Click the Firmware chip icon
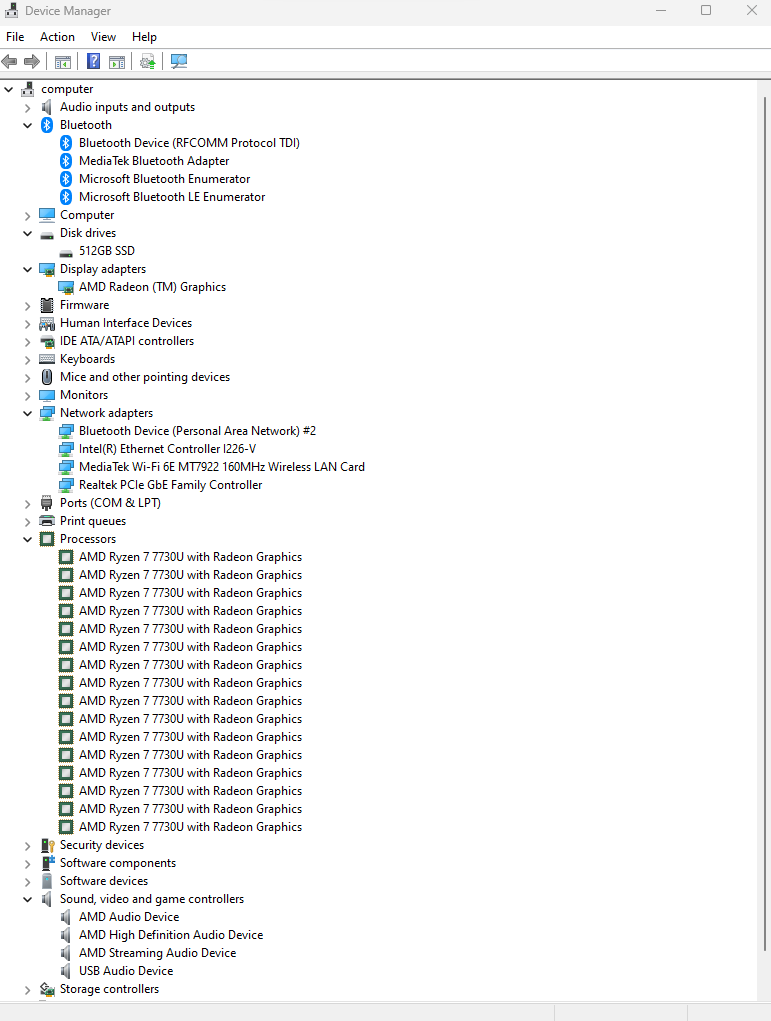The image size is (771, 1021). click(x=47, y=305)
